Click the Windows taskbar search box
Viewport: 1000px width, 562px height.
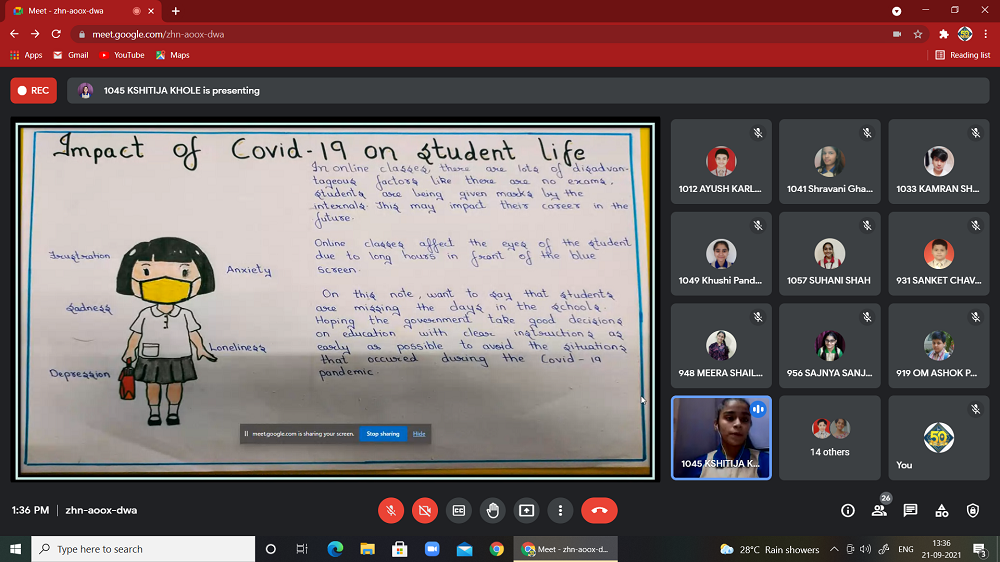click(144, 549)
